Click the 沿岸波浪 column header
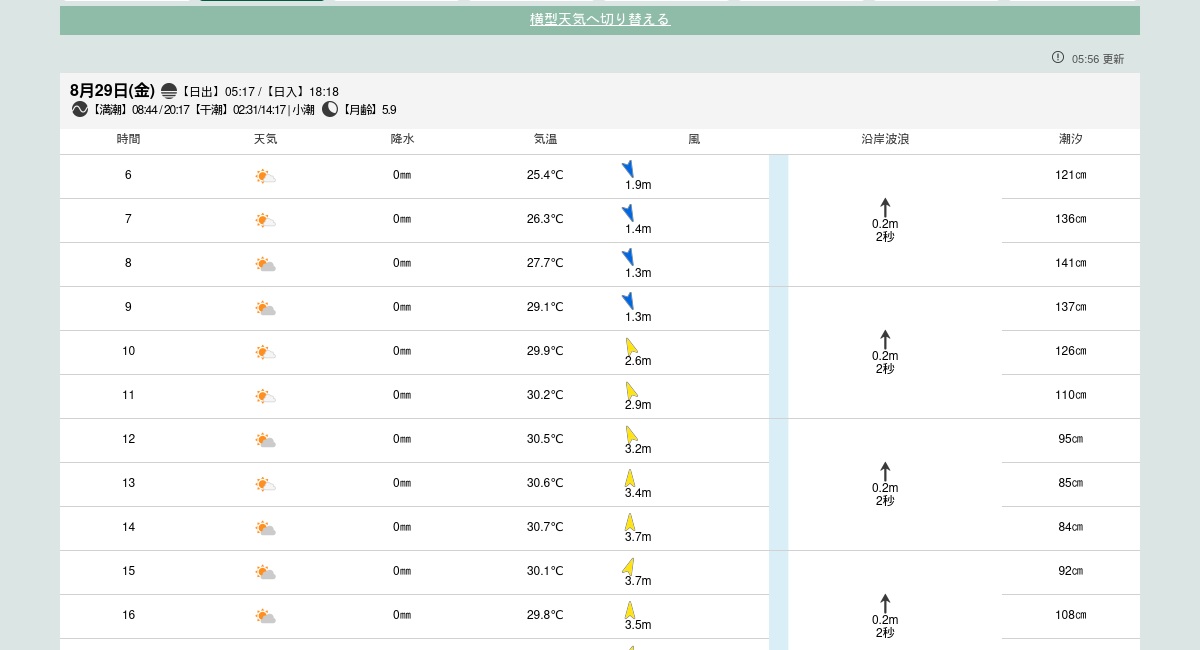1200x650 pixels. click(885, 139)
